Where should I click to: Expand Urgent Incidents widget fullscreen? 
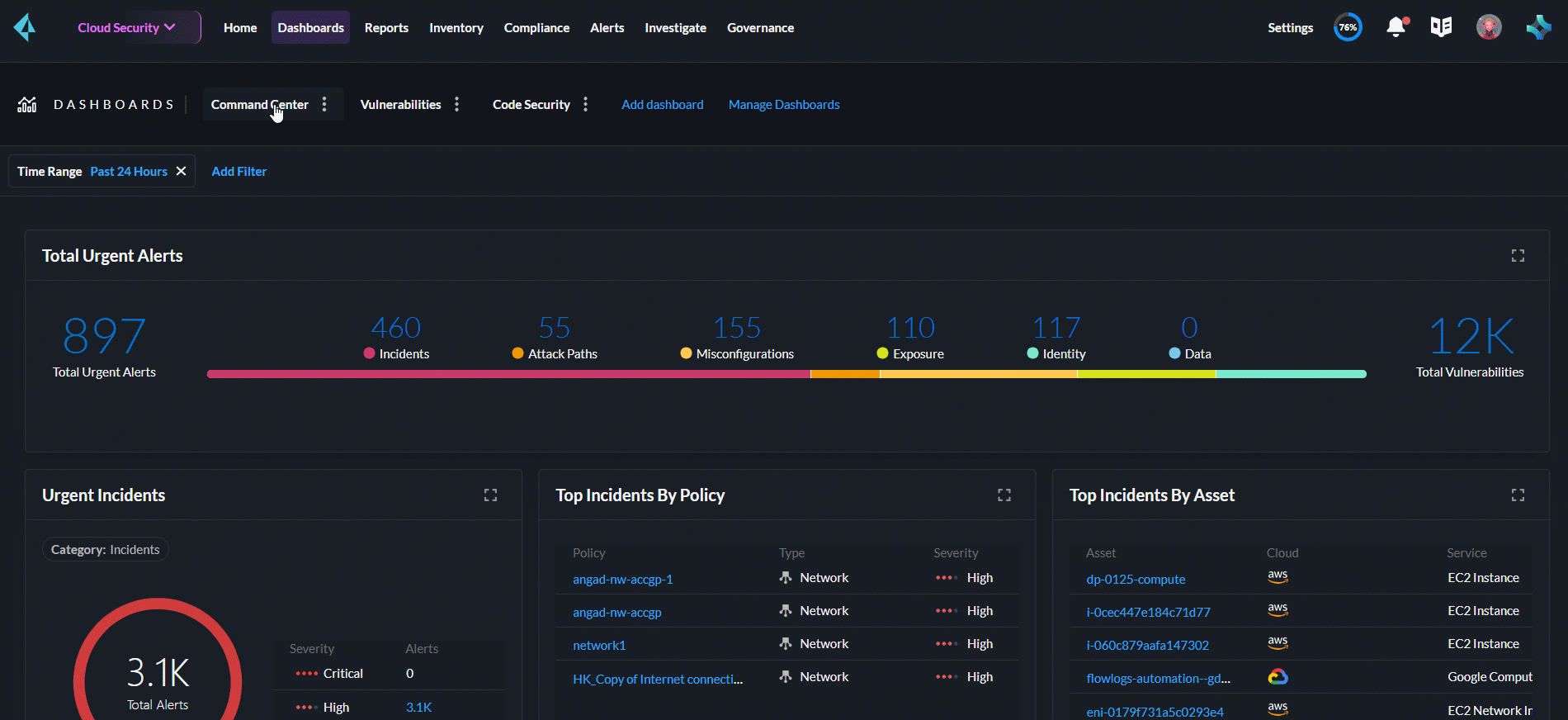coord(490,495)
